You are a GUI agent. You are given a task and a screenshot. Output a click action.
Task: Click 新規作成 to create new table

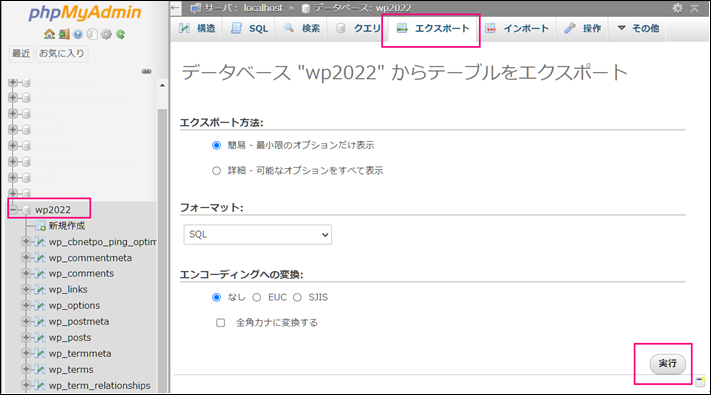click(67, 225)
